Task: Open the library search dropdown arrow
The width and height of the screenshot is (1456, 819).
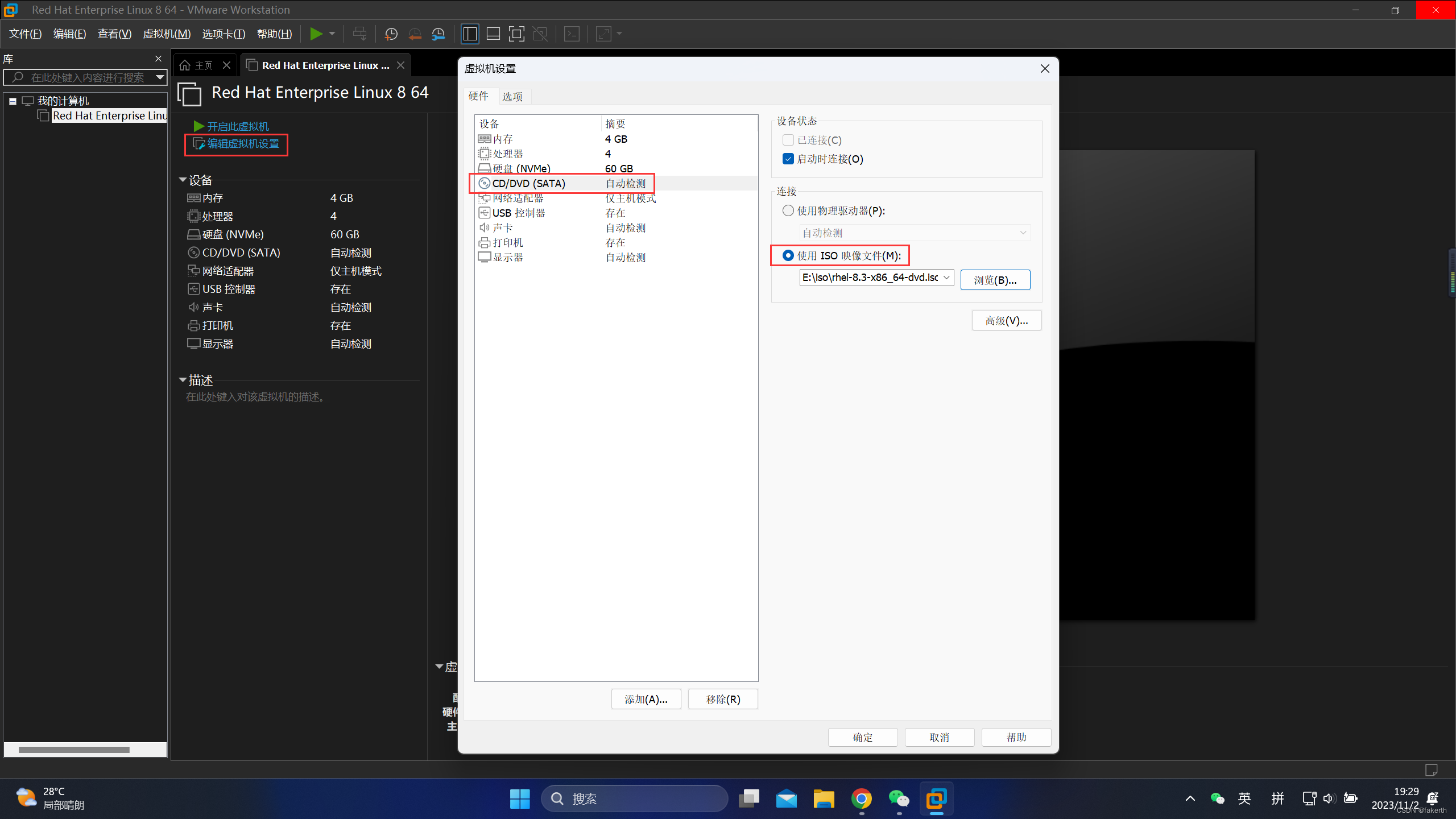Action: pos(160,77)
